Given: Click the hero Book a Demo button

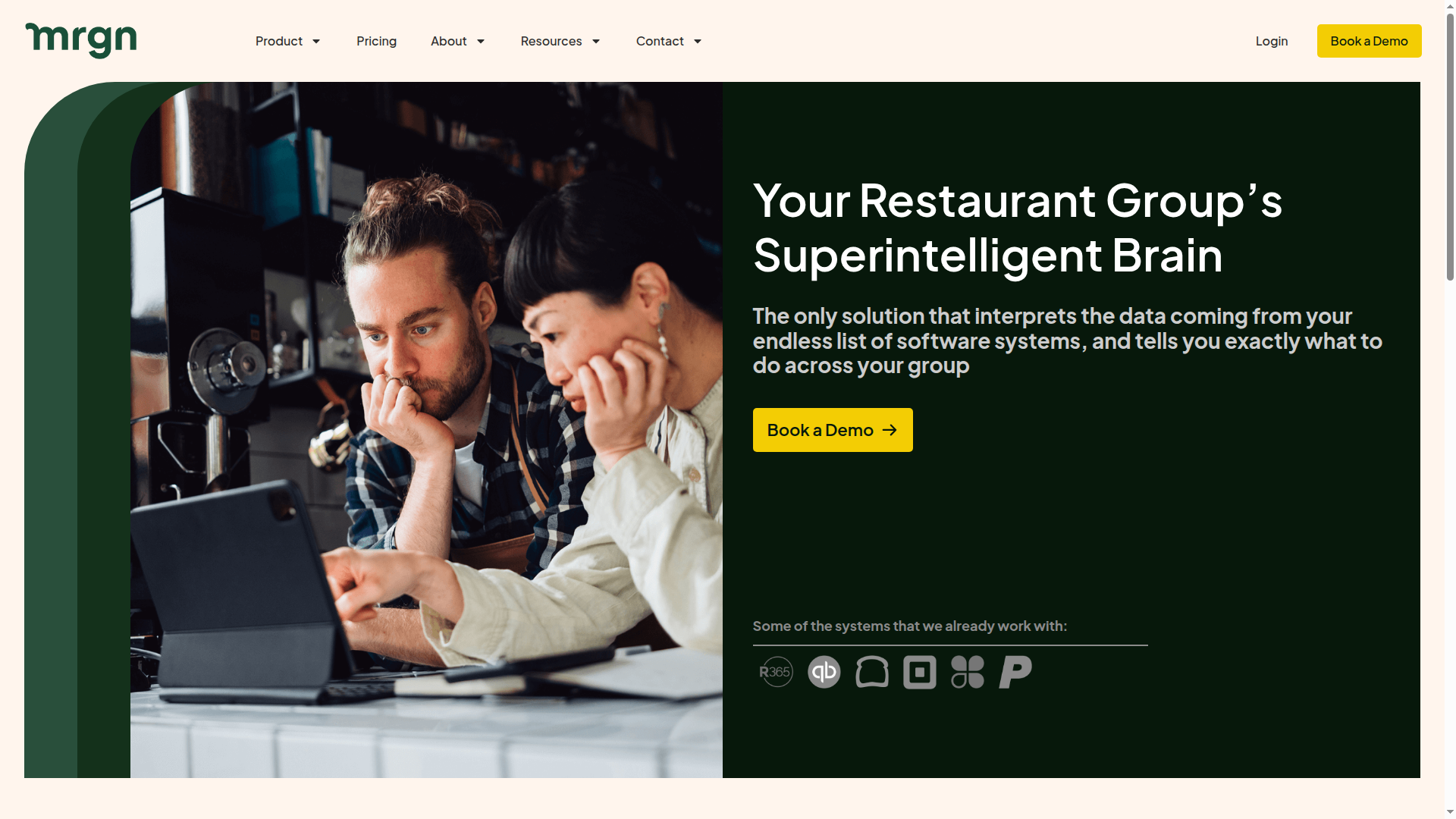Looking at the screenshot, I should point(833,430).
